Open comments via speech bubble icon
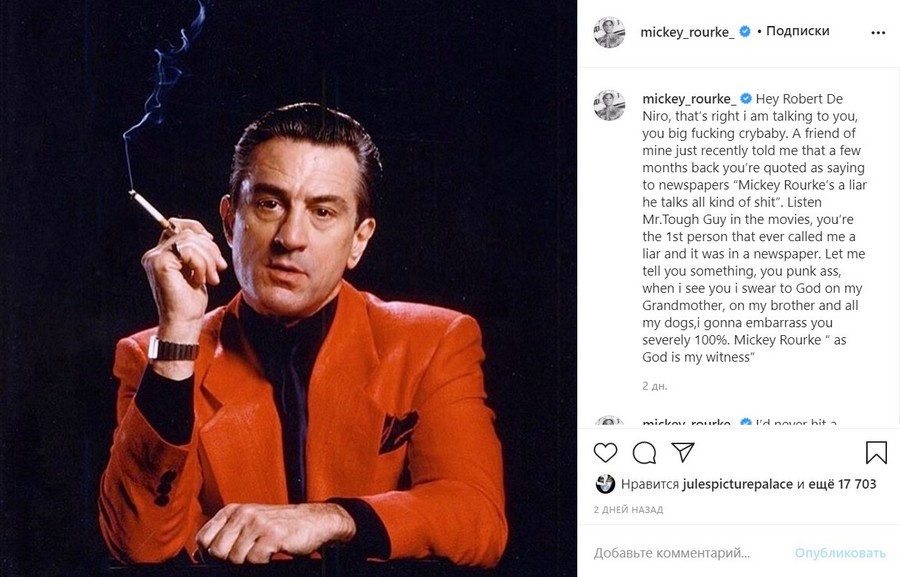Image resolution: width=900 pixels, height=577 pixels. coord(644,453)
